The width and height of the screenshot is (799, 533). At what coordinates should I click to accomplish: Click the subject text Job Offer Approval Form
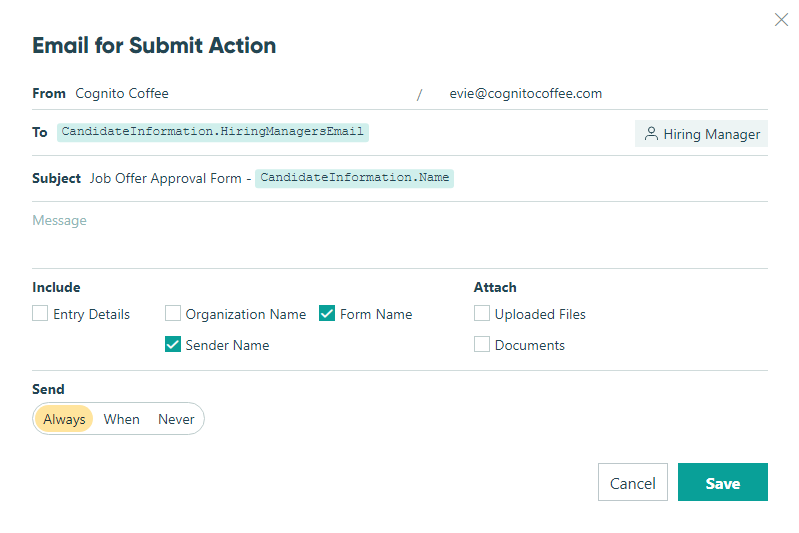[166, 178]
